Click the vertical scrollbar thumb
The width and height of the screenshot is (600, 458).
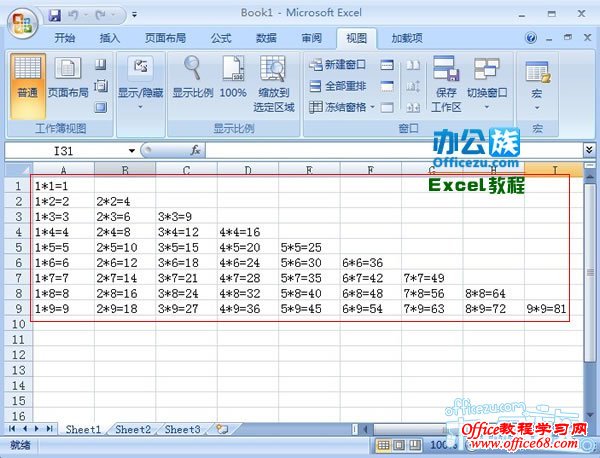590,272
